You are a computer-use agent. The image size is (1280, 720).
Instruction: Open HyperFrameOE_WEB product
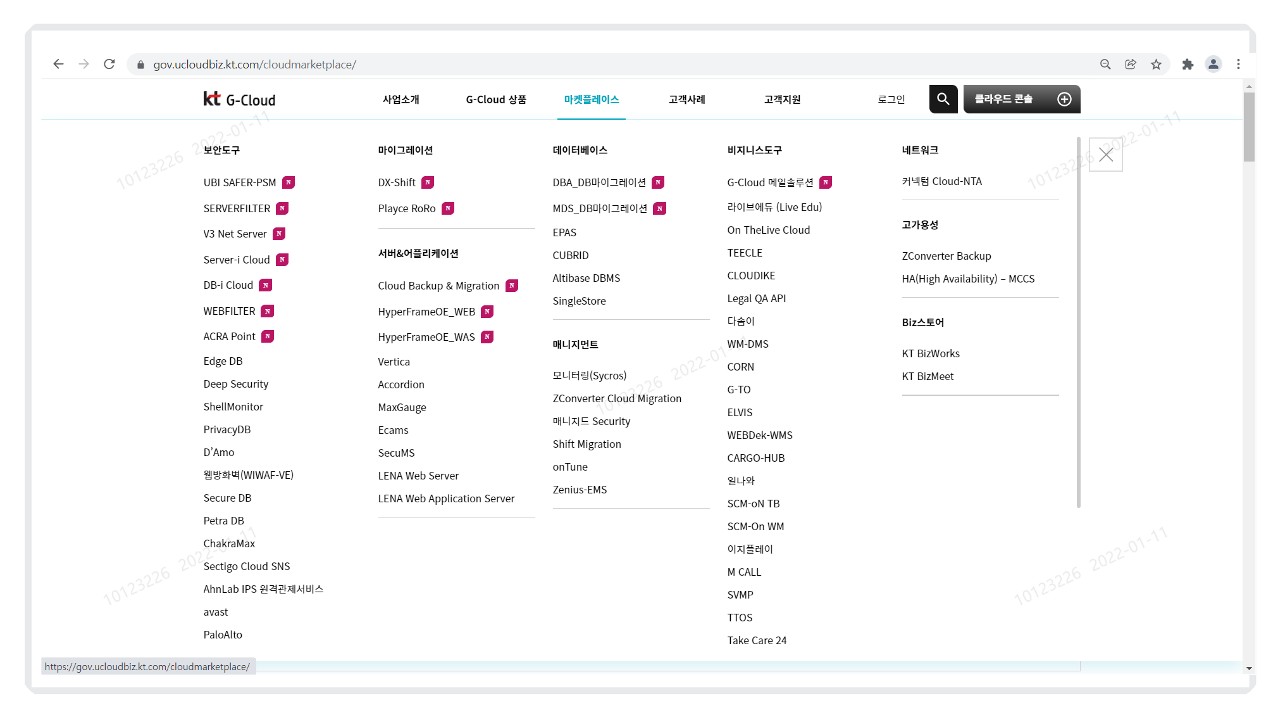pyautogui.click(x=427, y=311)
